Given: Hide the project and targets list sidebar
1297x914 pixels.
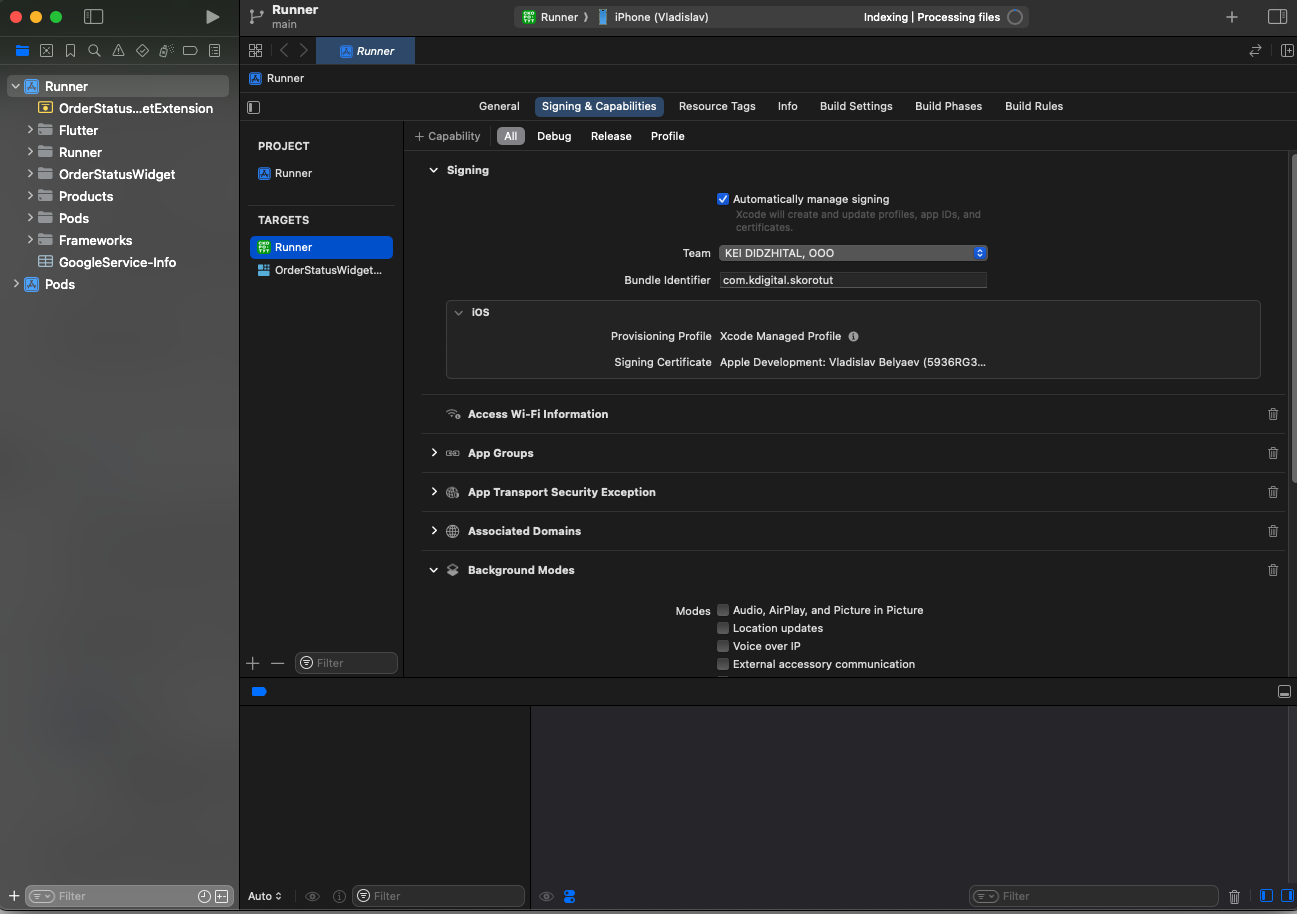Looking at the screenshot, I should tap(254, 107).
